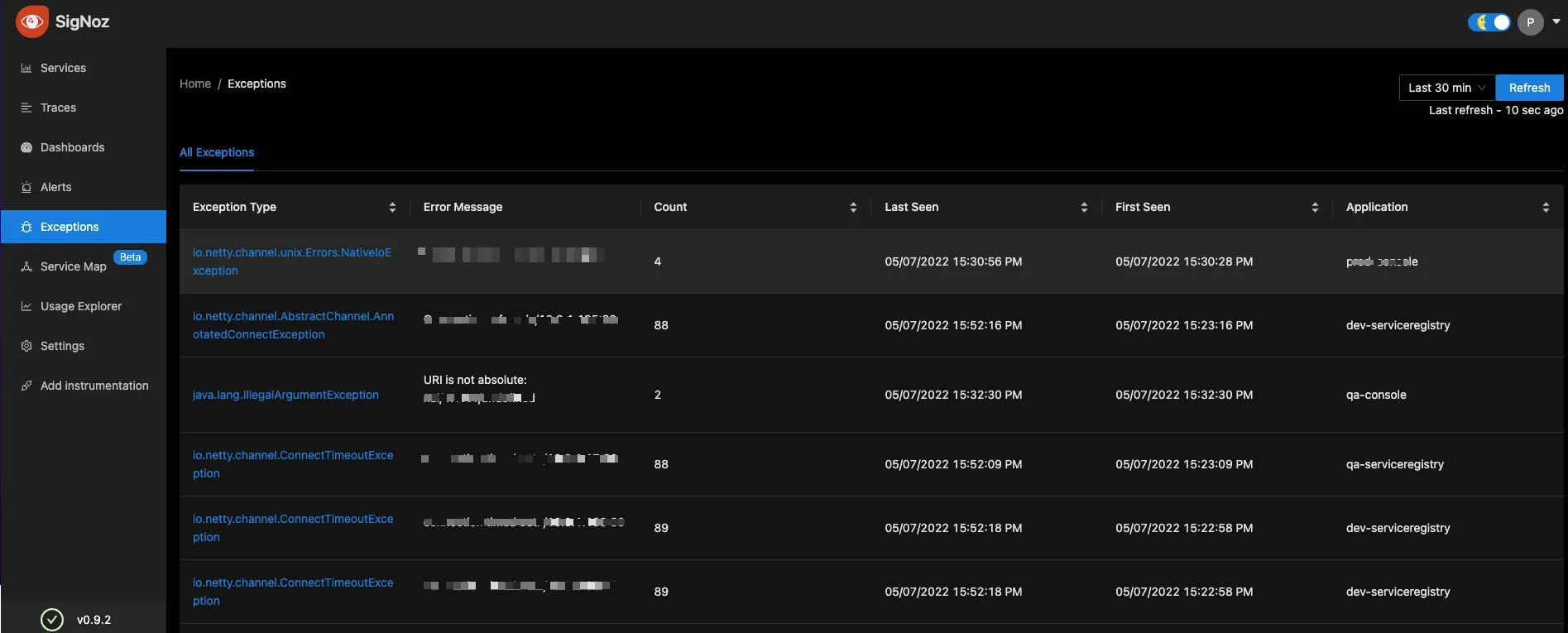Click the Refresh button
Screen dimensions: 1568x633
click(1529, 88)
